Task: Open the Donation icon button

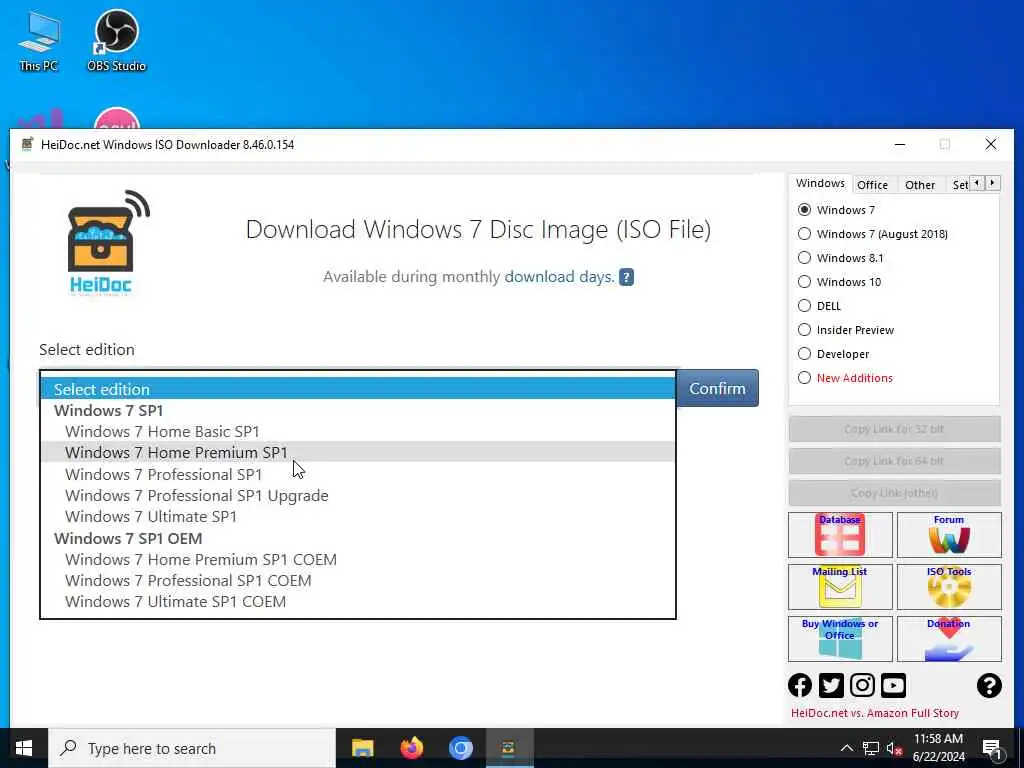Action: coord(949,639)
